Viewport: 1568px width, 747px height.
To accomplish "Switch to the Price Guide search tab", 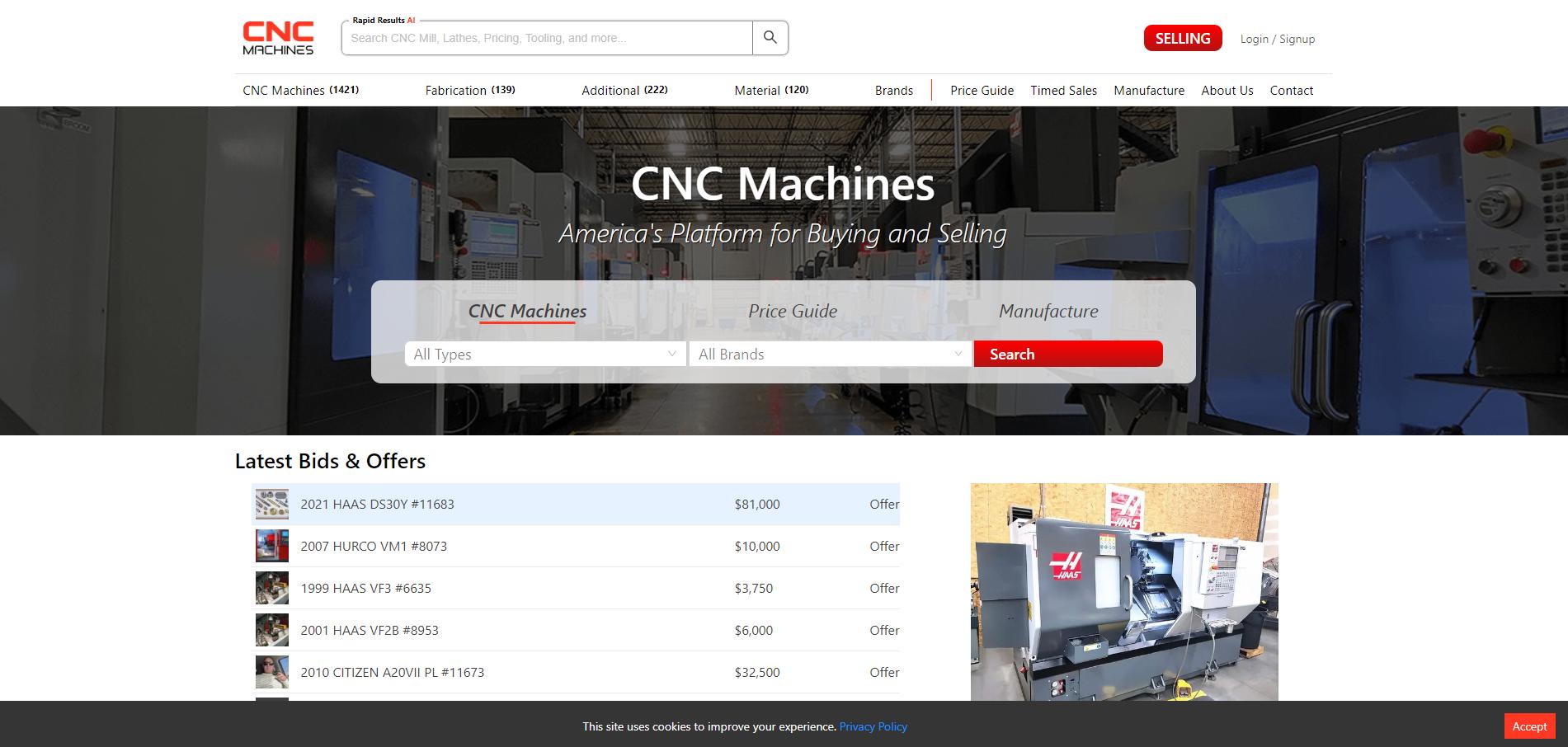I will [793, 311].
